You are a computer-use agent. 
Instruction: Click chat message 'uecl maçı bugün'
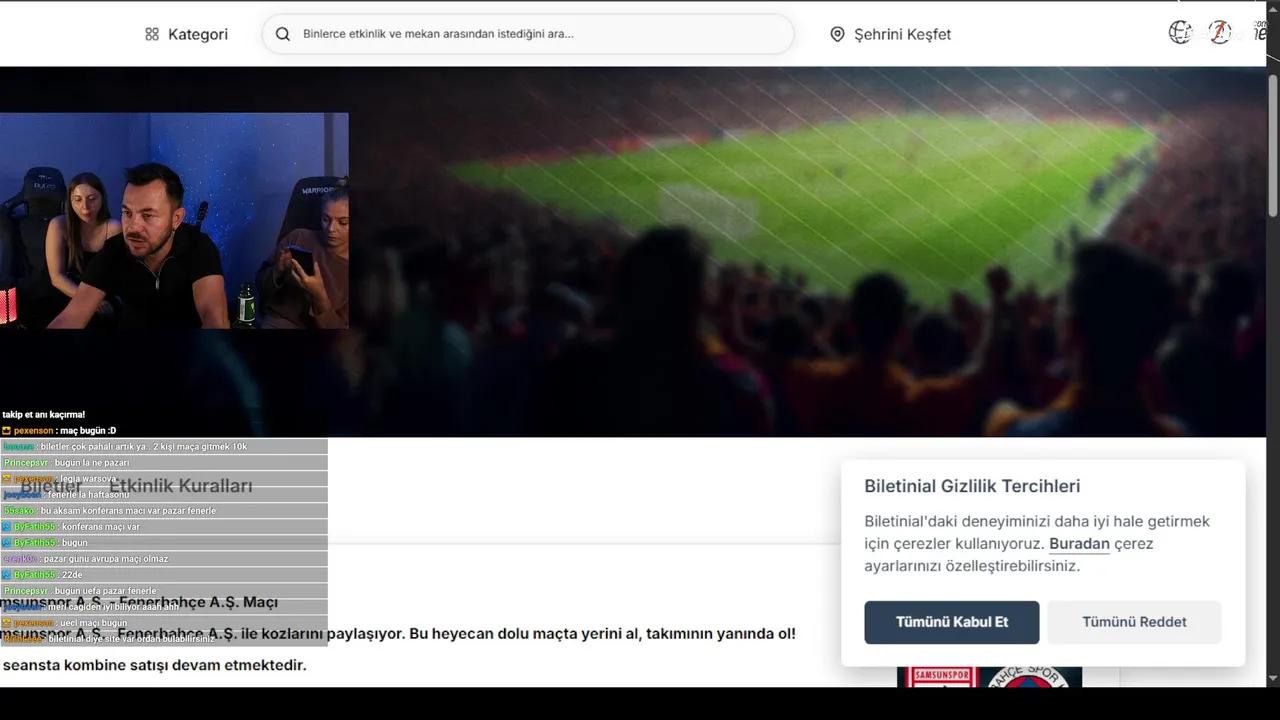click(x=94, y=623)
